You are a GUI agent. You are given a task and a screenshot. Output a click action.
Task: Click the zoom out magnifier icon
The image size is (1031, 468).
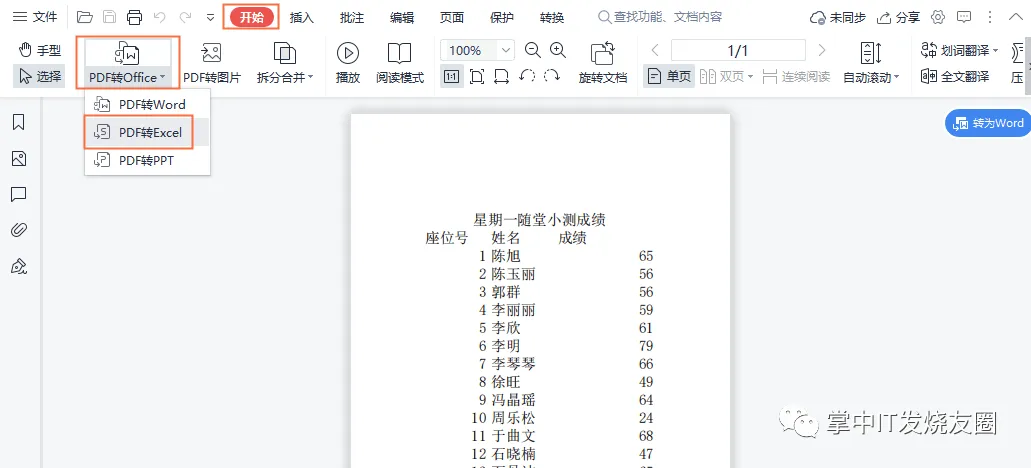(532, 50)
